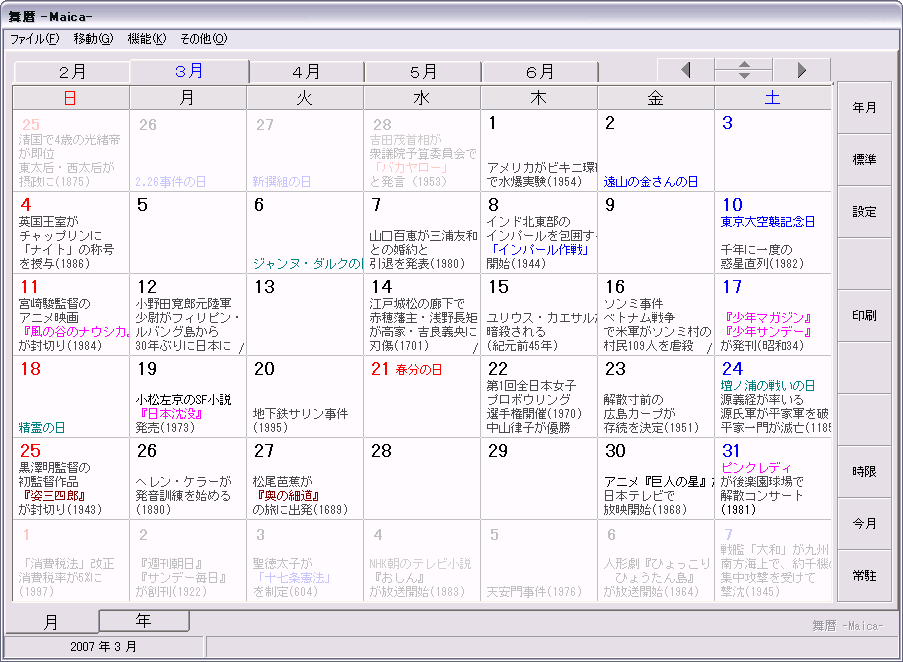Select March 27 奥の細道 cell

[x=305, y=479]
